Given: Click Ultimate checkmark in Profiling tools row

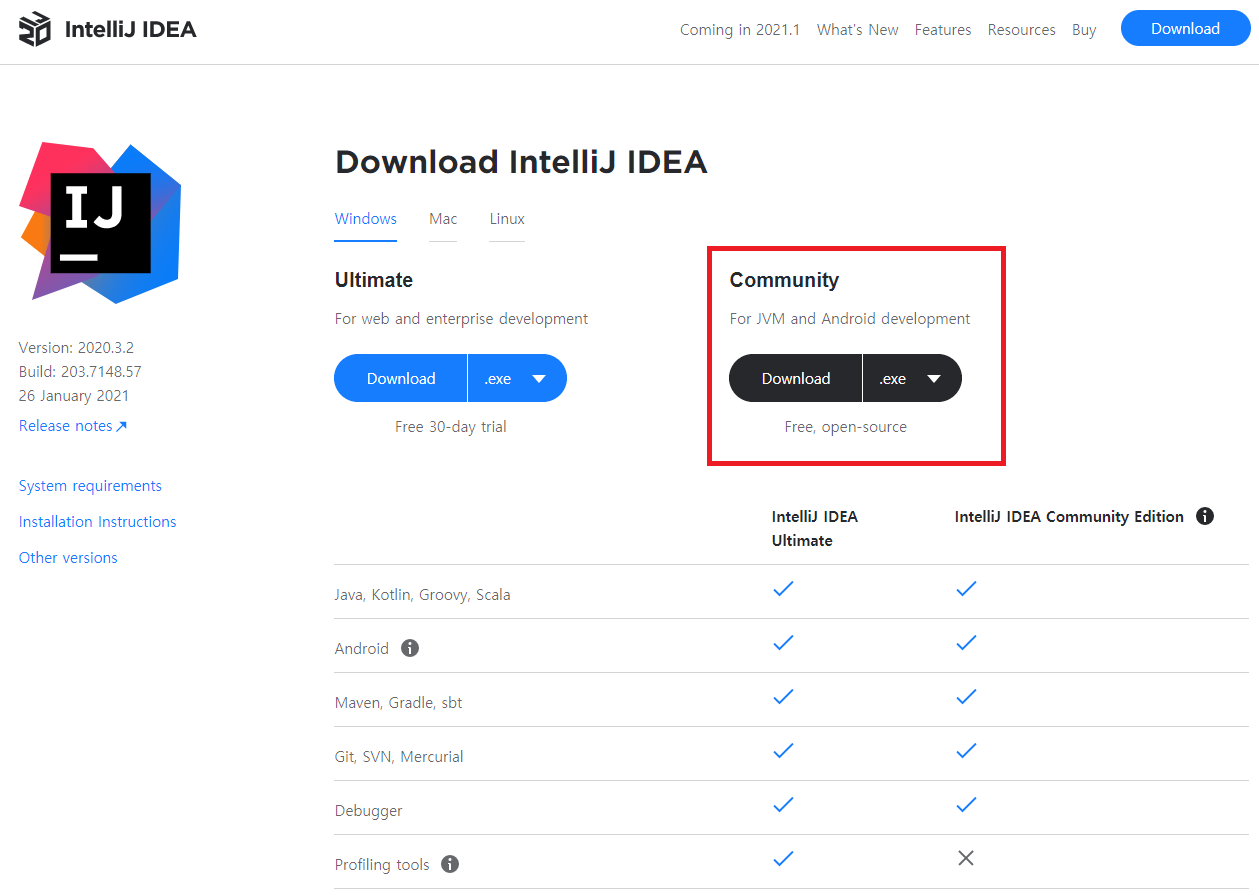Looking at the screenshot, I should (x=784, y=859).
